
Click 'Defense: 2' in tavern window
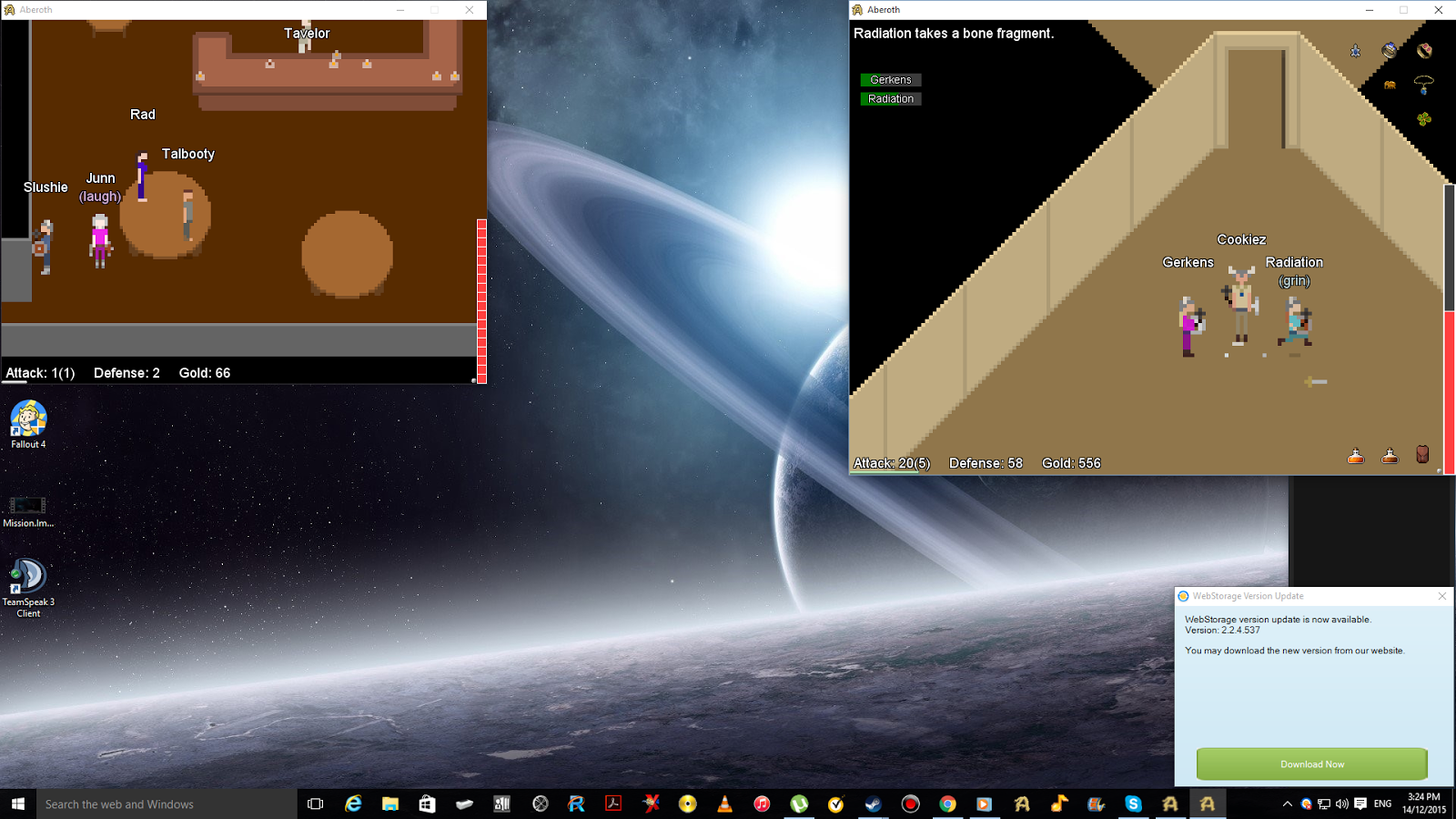(126, 373)
